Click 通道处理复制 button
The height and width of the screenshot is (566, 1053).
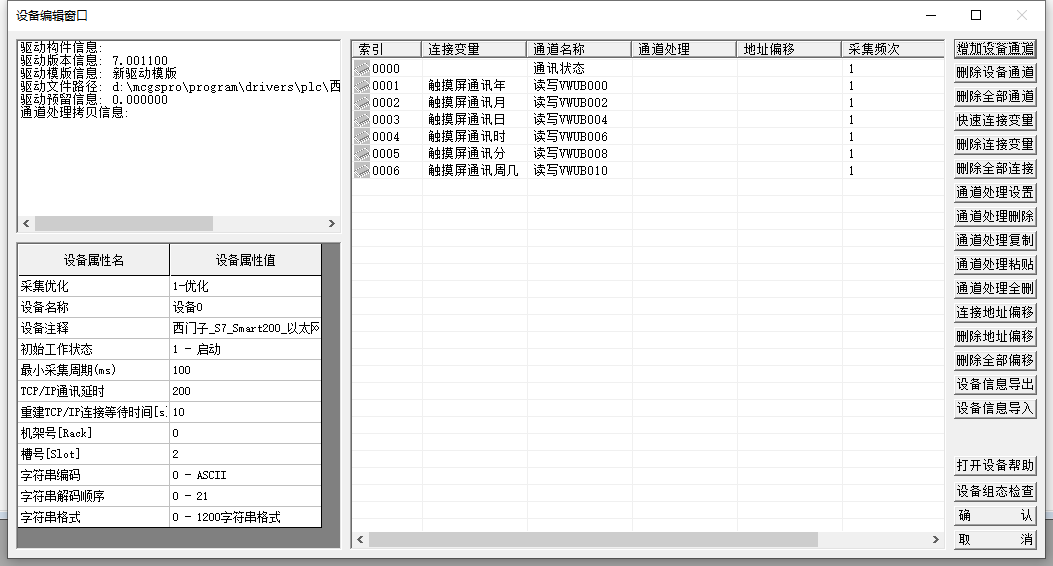coord(995,240)
